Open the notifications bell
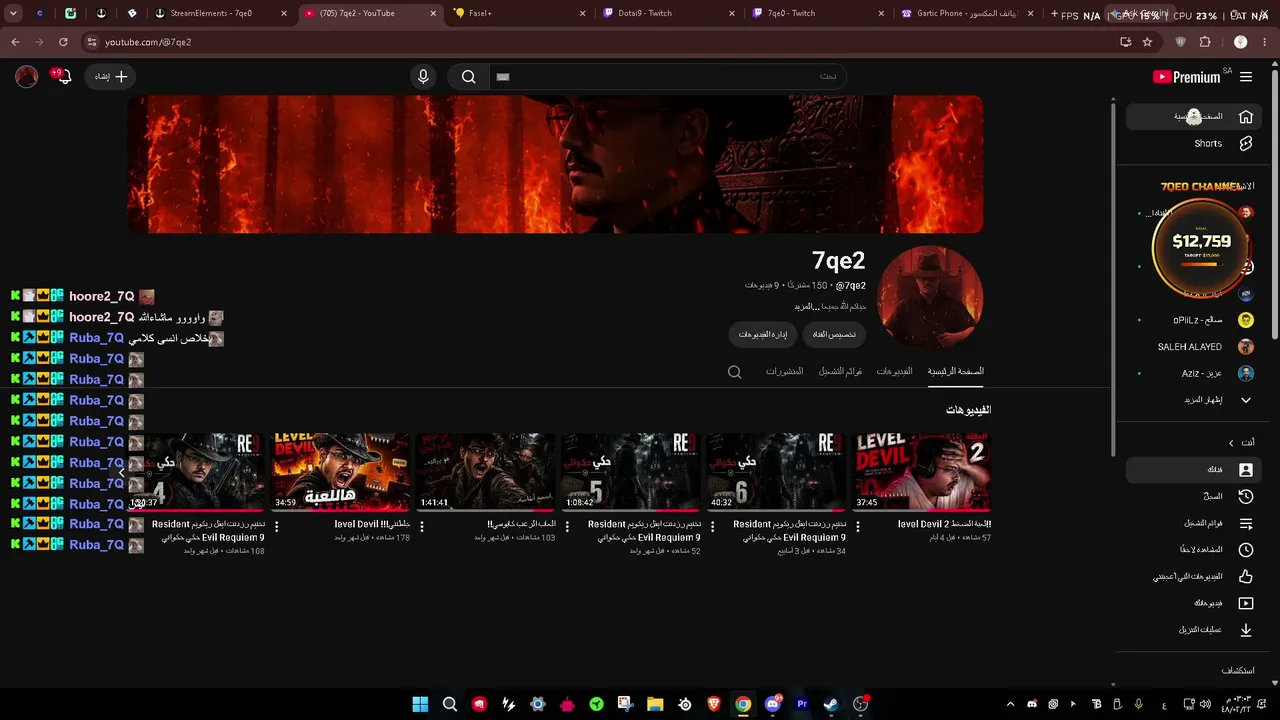 [64, 77]
